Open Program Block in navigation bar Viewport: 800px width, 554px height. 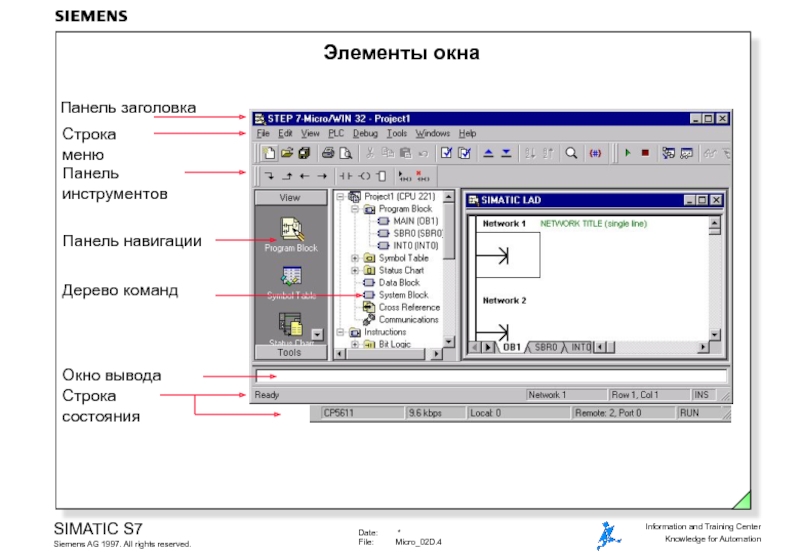[x=291, y=234]
